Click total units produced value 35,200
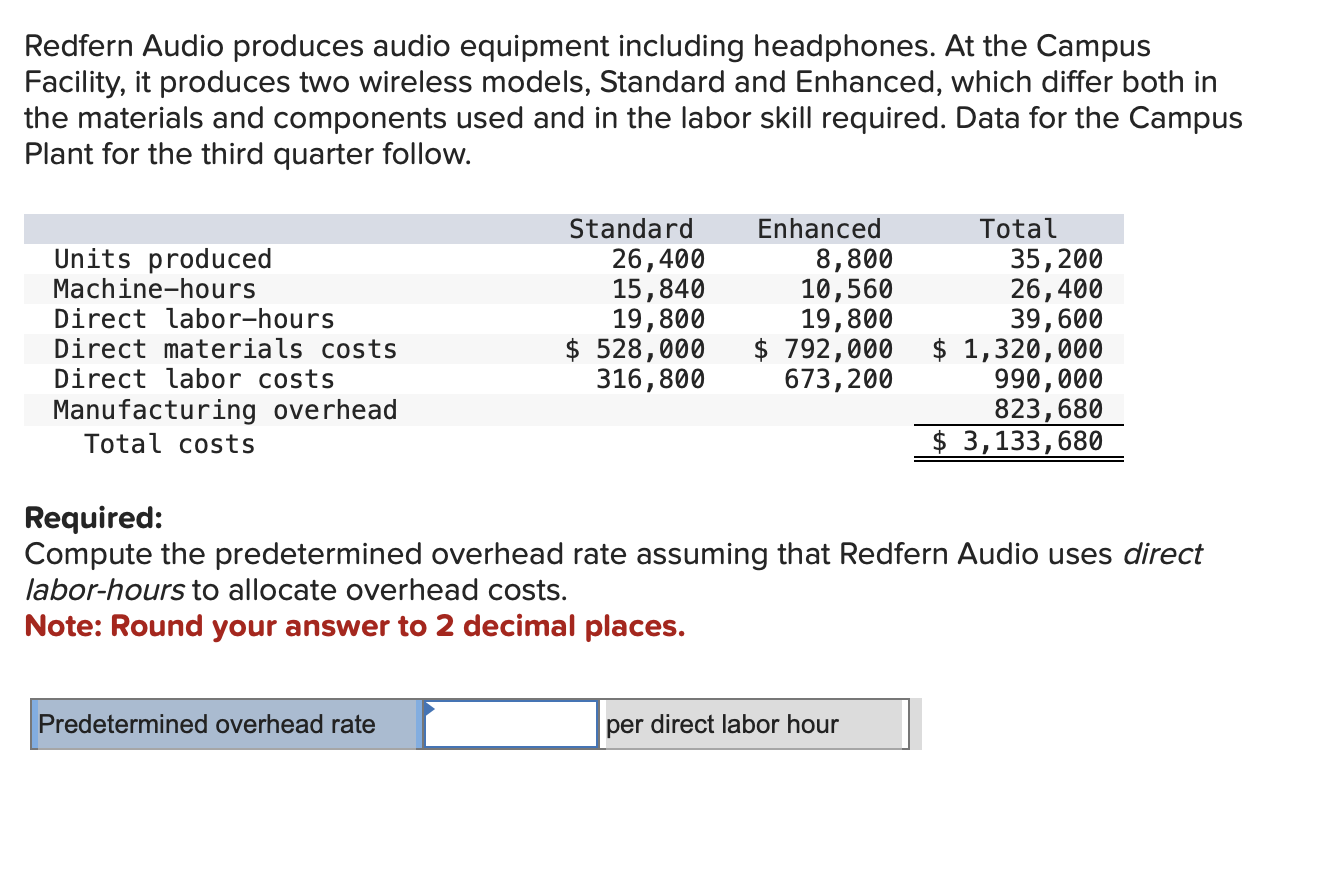 click(1056, 259)
